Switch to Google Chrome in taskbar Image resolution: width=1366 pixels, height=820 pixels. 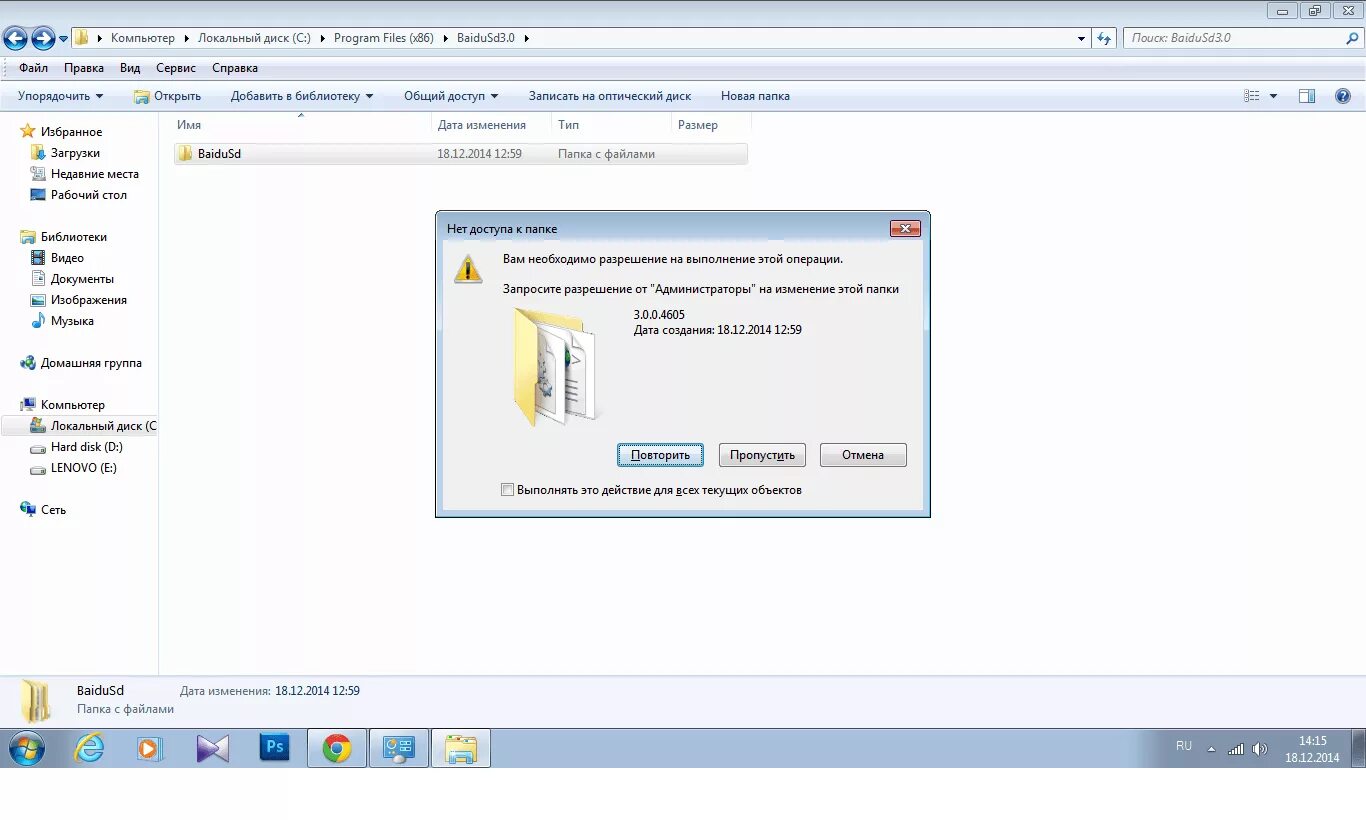(x=337, y=748)
